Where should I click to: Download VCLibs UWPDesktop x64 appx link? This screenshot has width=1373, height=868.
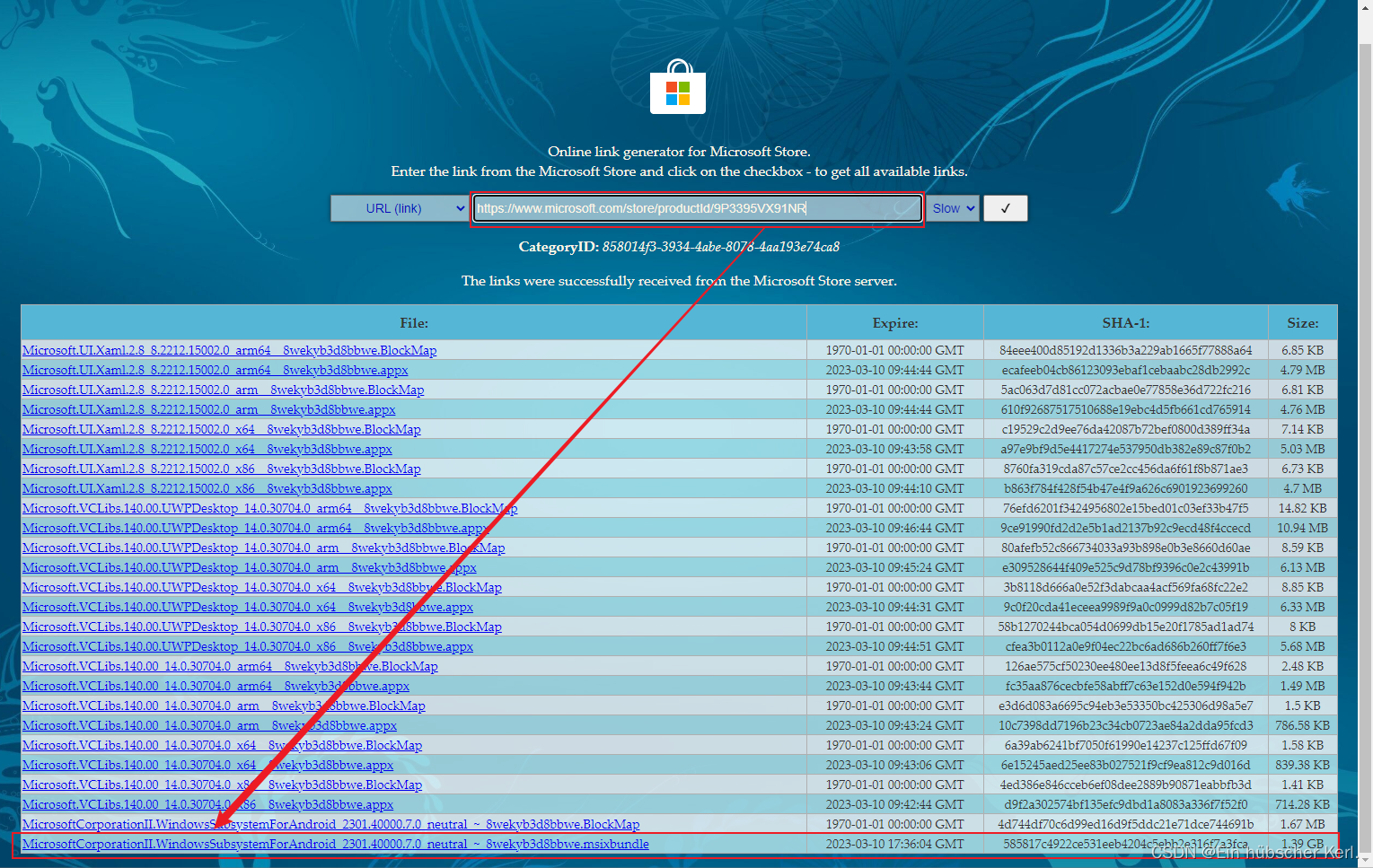pyautogui.click(x=248, y=607)
